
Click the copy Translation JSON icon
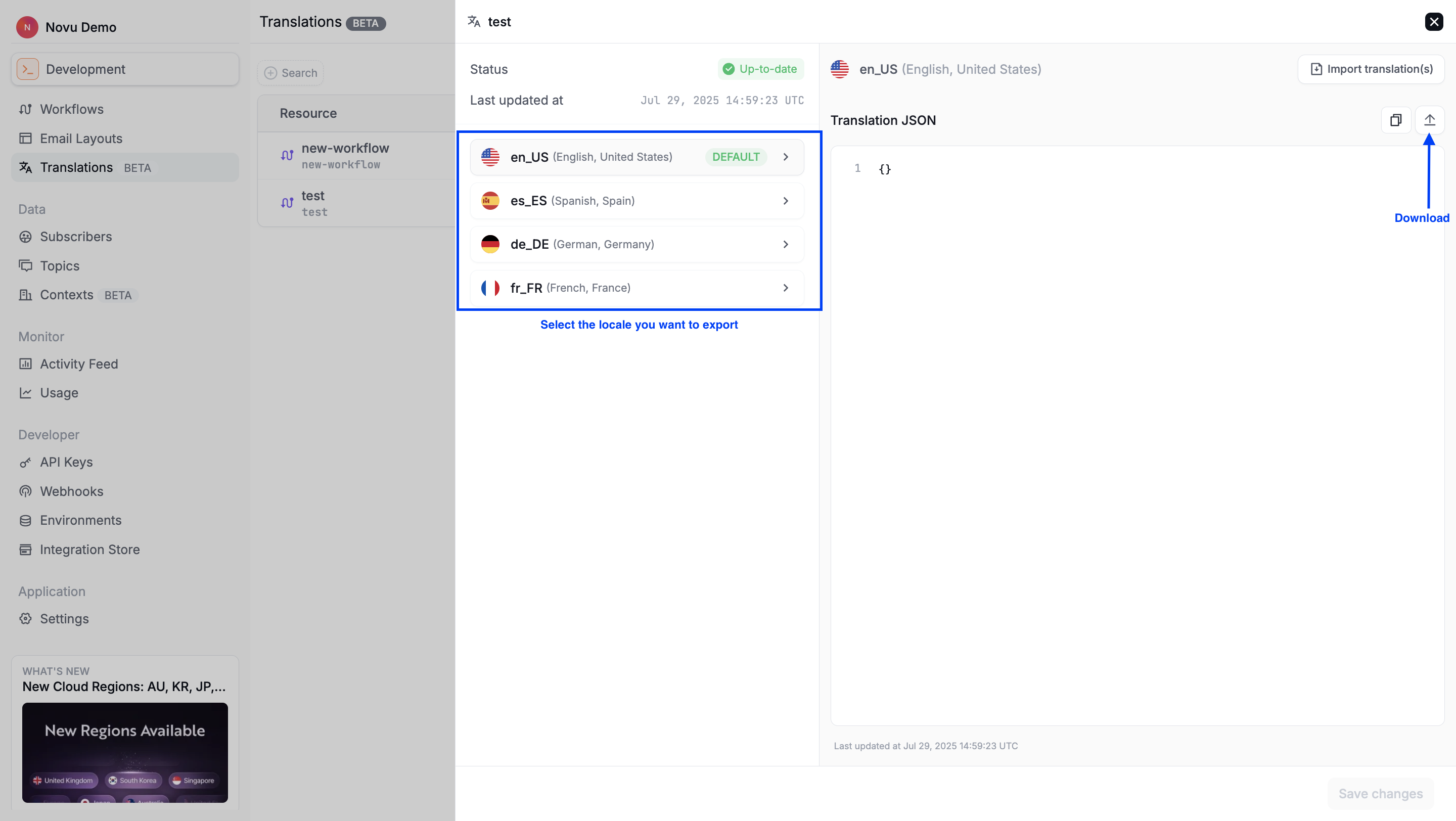tap(1395, 120)
